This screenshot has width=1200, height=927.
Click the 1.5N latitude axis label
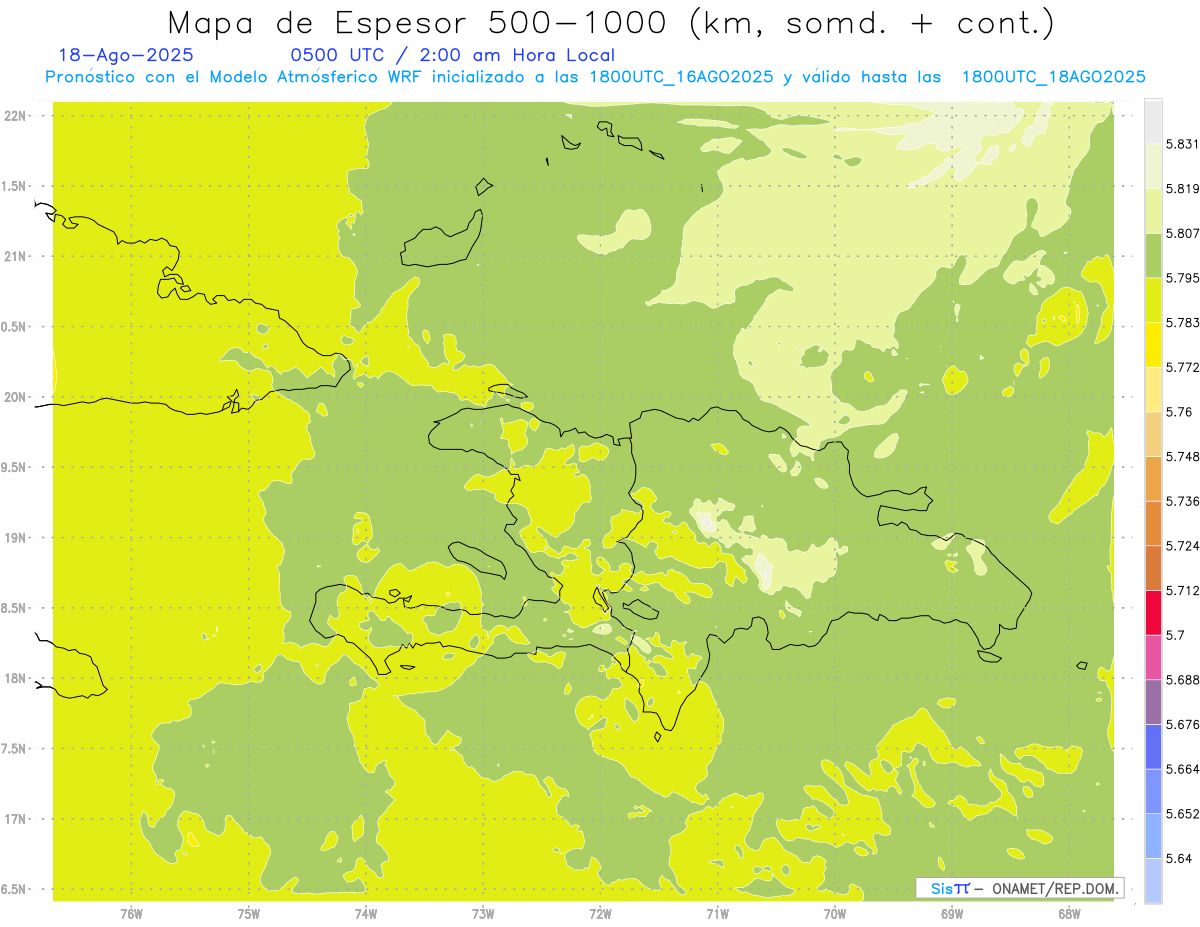[14, 186]
